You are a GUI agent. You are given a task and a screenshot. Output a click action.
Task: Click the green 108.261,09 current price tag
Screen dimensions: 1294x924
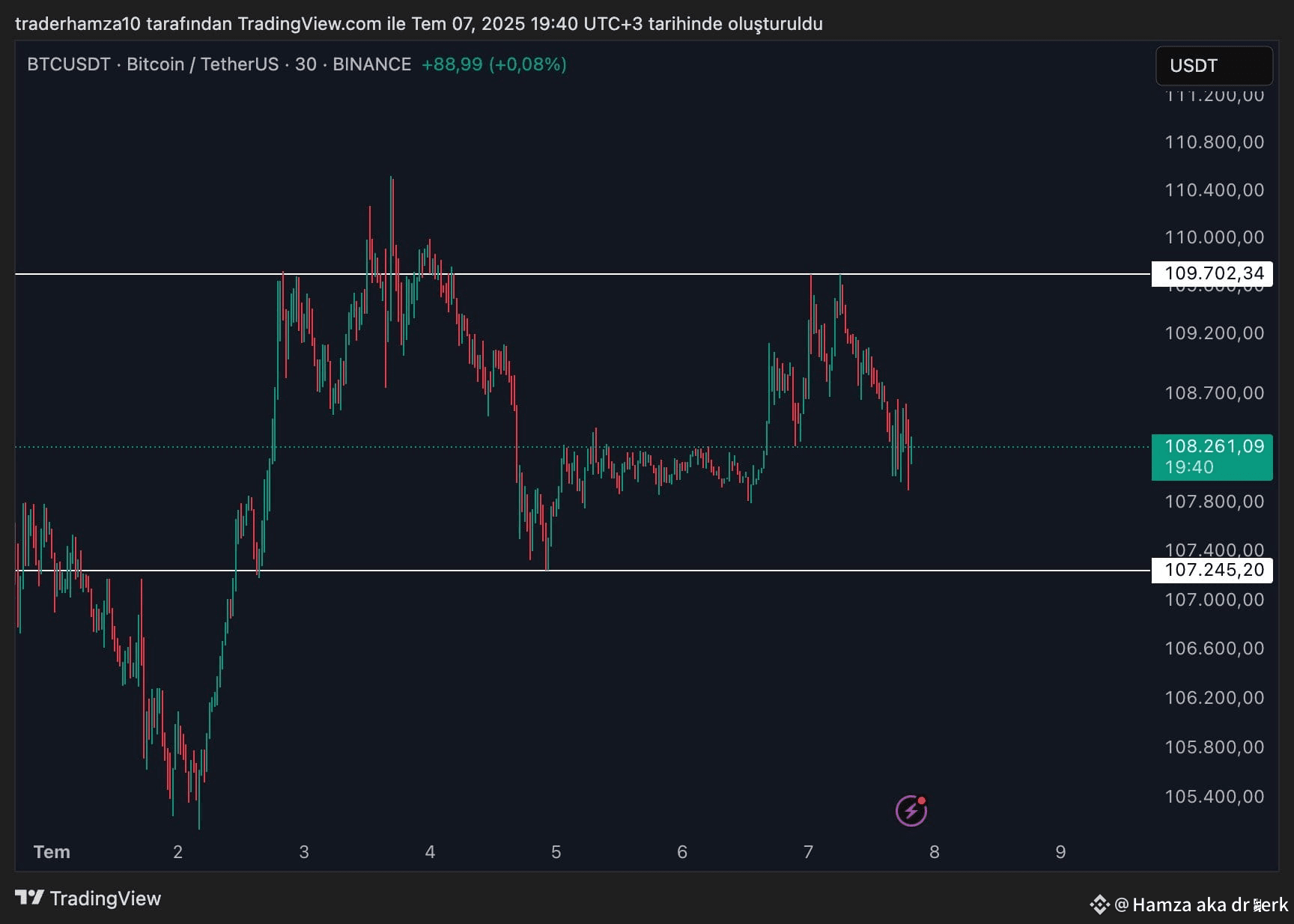pos(1212,457)
